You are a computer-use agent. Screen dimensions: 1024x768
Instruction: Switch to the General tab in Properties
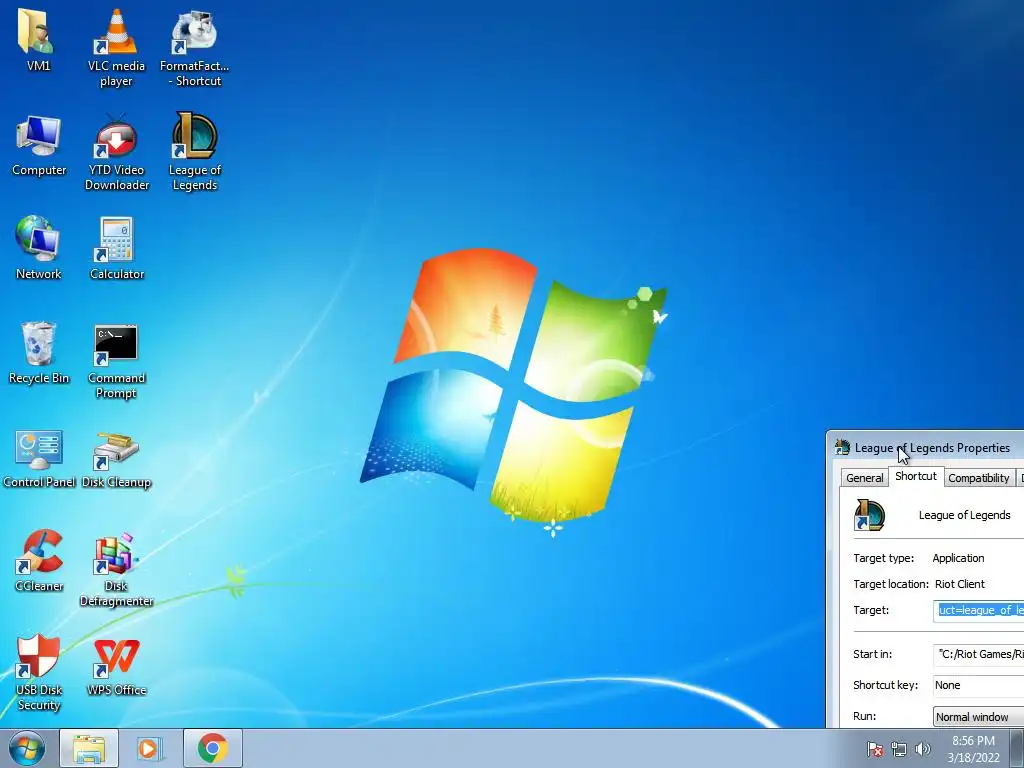coord(864,478)
